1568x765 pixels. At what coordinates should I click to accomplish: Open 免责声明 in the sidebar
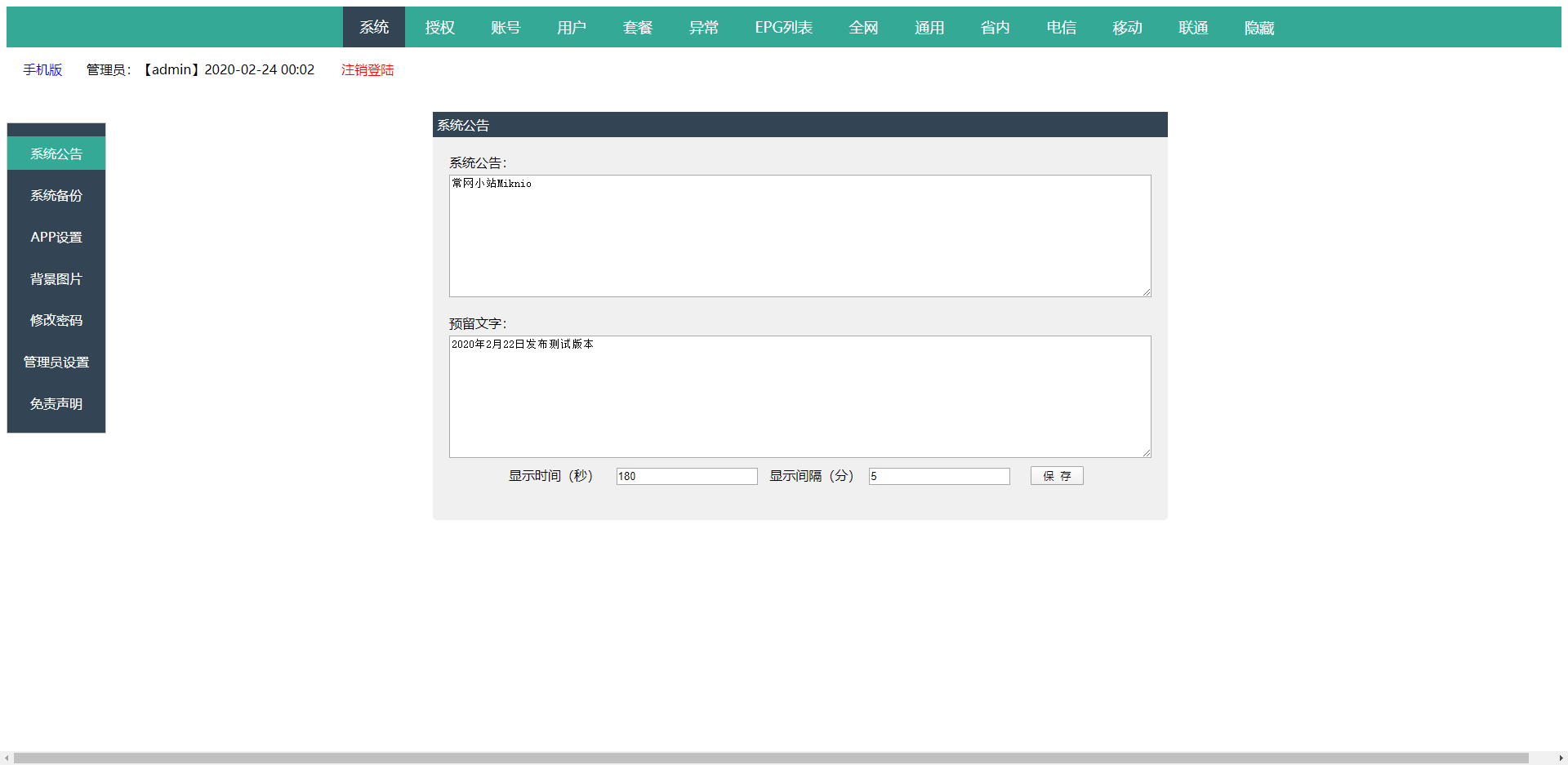(x=56, y=404)
